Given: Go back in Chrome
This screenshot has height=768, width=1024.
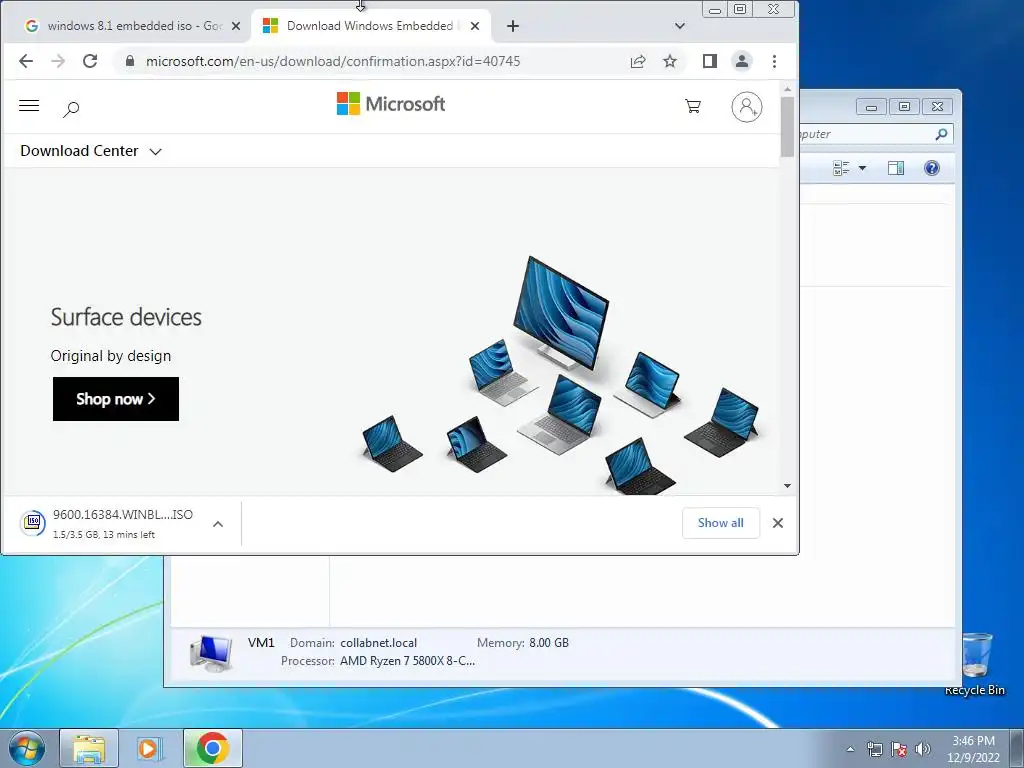Looking at the screenshot, I should (x=25, y=61).
